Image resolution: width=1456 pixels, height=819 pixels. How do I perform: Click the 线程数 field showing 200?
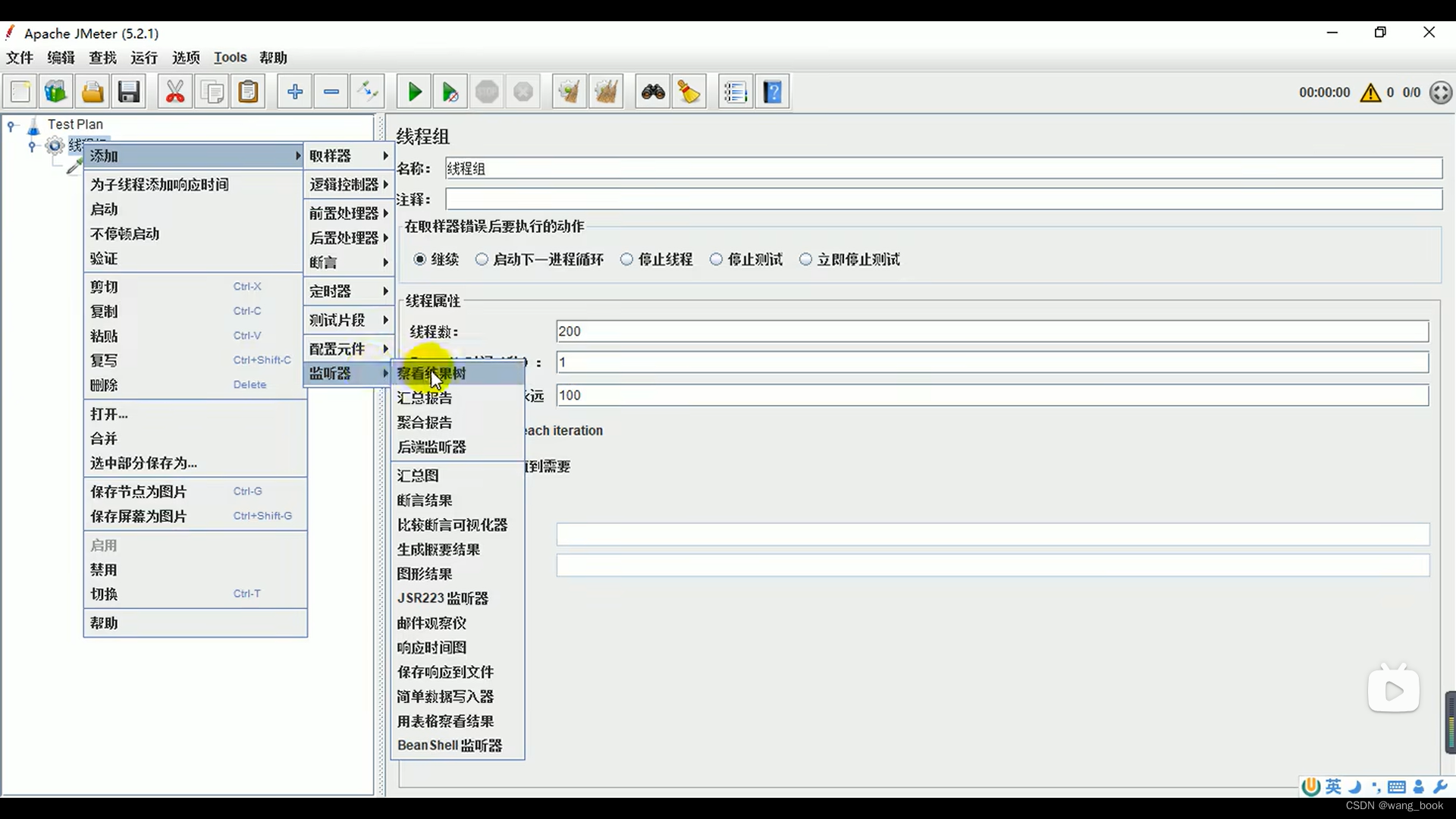point(993,331)
